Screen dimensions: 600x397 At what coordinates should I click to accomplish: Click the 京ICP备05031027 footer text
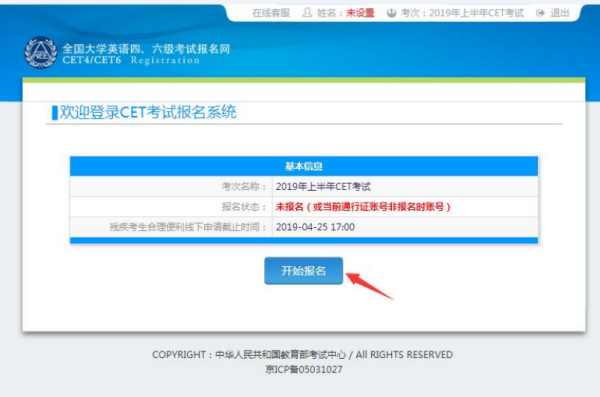pyautogui.click(x=304, y=369)
